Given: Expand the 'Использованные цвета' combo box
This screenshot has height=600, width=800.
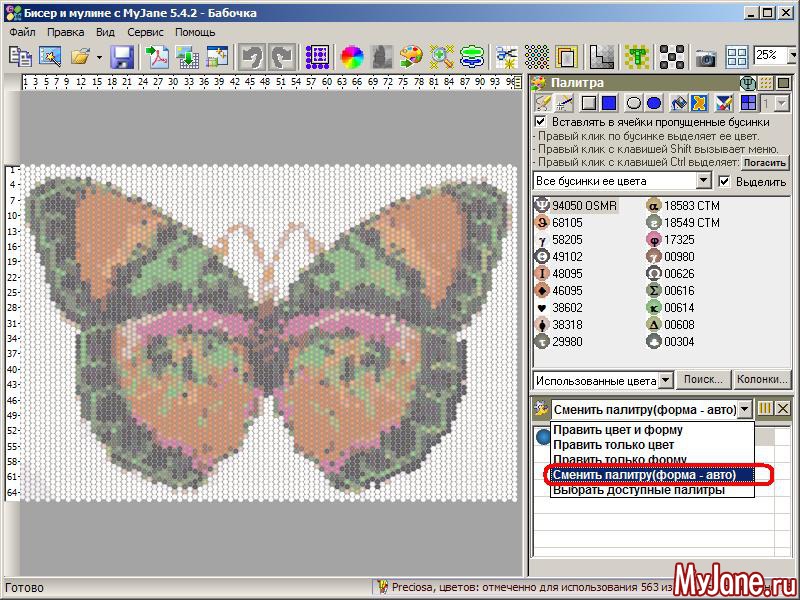Looking at the screenshot, I should click(664, 381).
